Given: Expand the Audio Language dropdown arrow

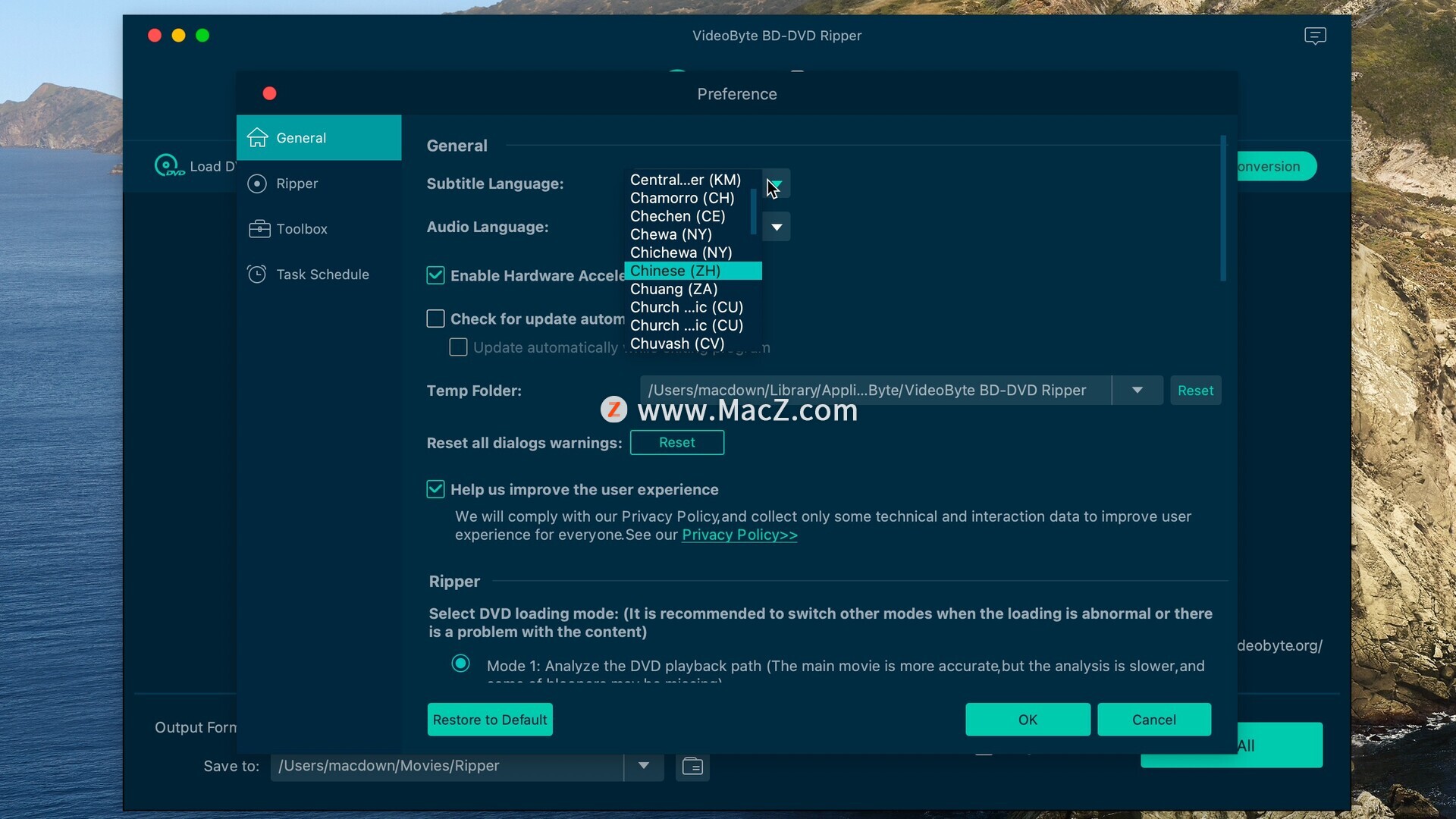Looking at the screenshot, I should 777,227.
